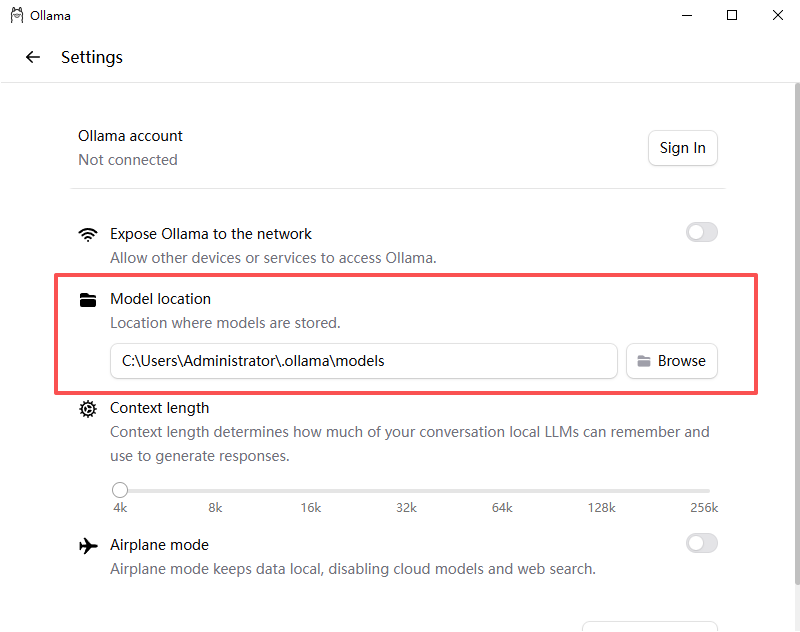The width and height of the screenshot is (800, 632).
Task: Choose the 128k context length label
Action: pos(602,508)
